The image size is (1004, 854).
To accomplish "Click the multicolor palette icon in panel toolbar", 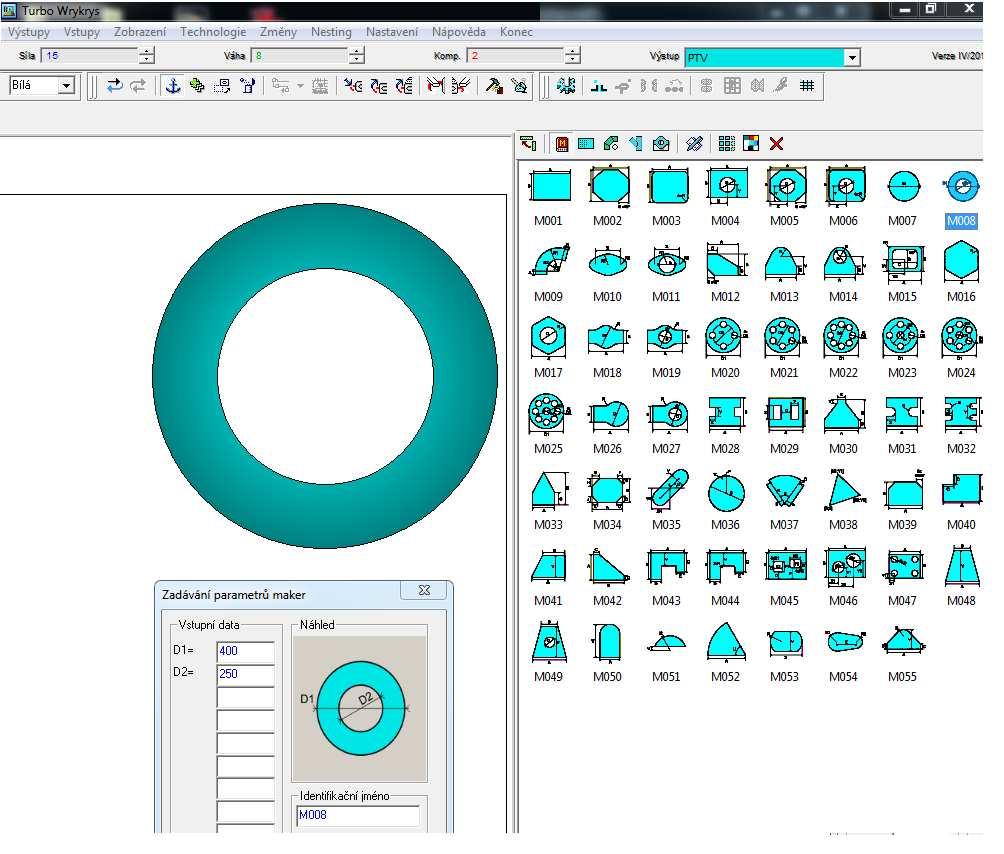I will 751,144.
